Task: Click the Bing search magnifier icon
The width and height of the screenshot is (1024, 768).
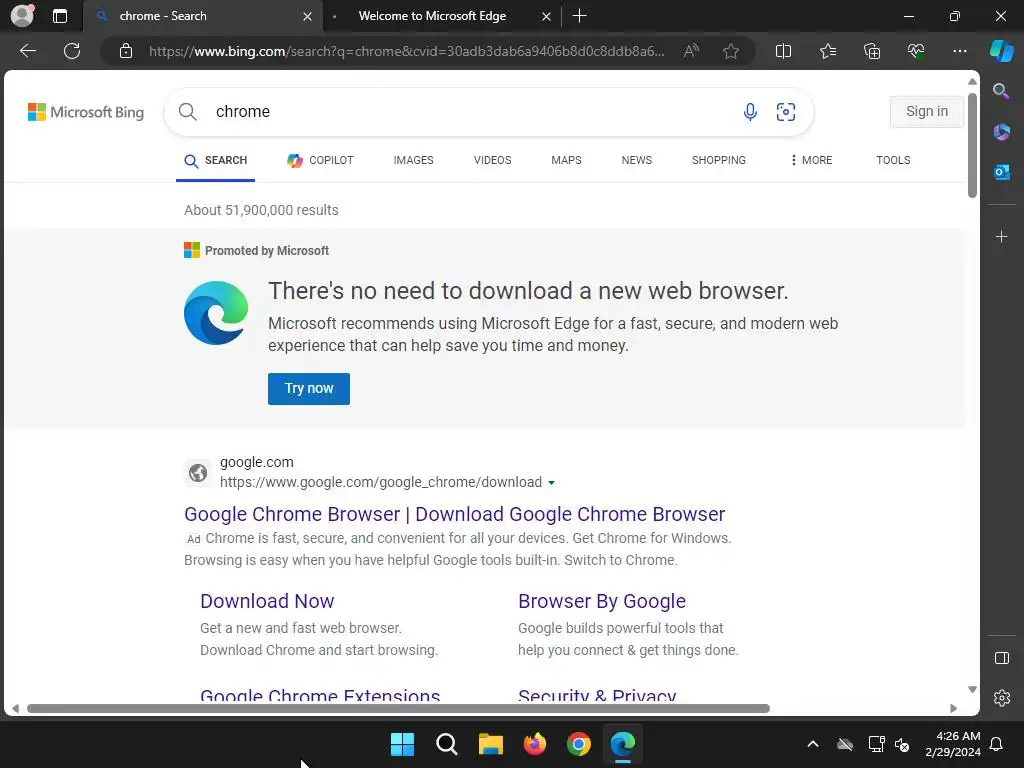Action: coord(187,112)
